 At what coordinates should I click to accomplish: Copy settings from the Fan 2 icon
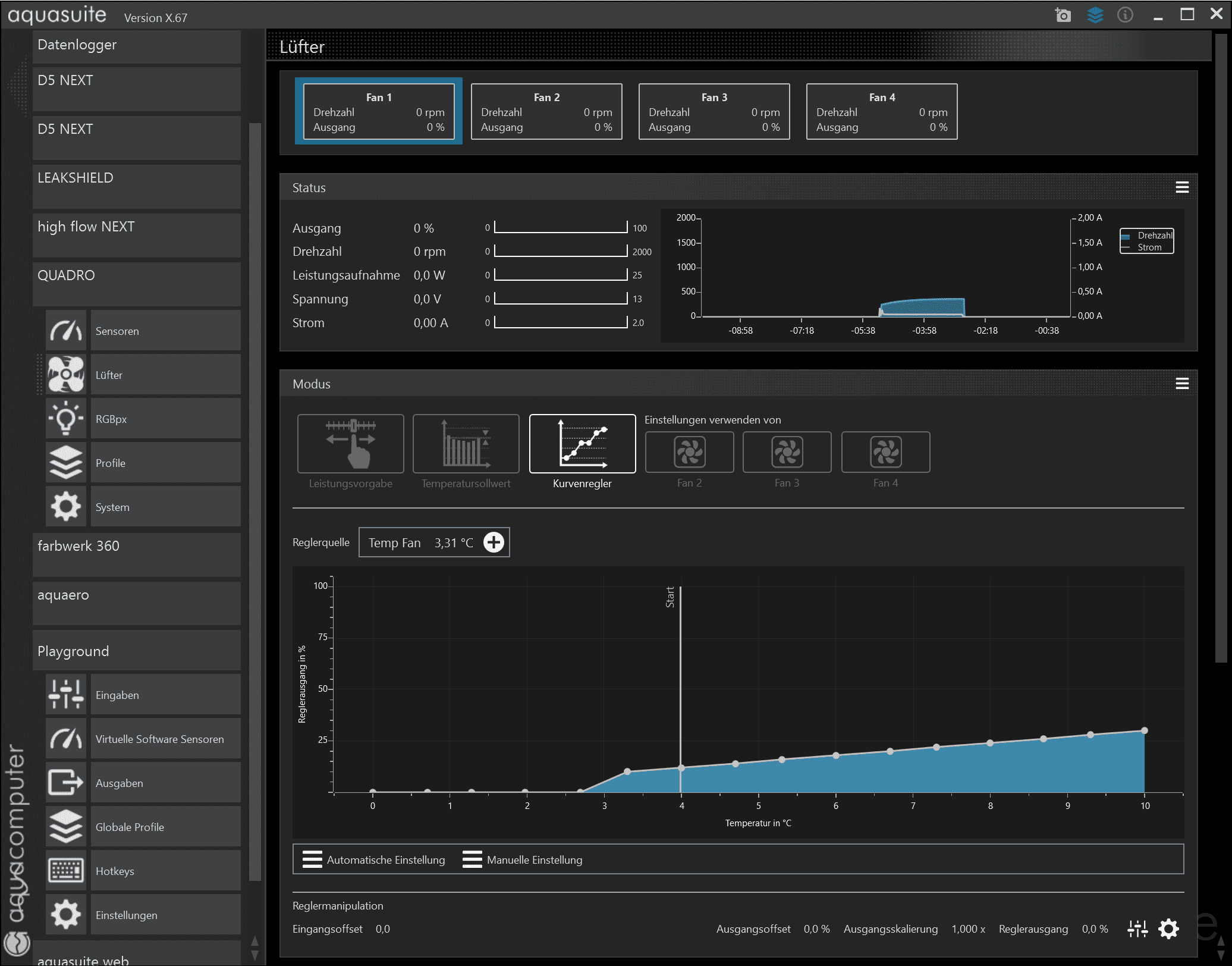point(690,452)
